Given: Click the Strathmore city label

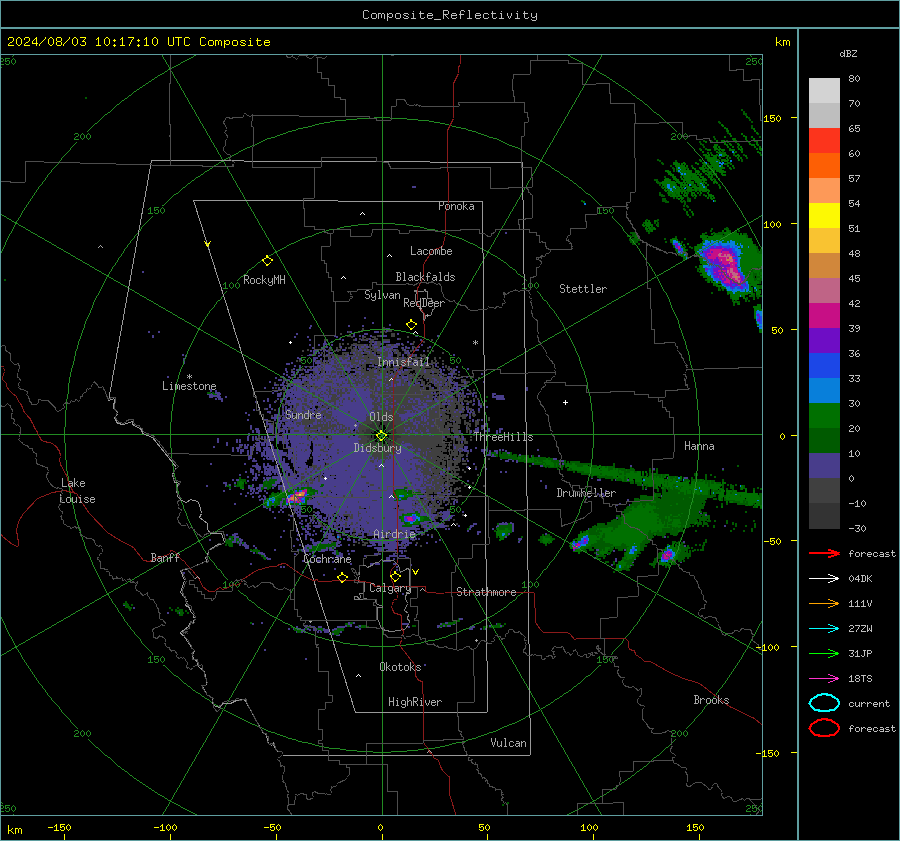Looking at the screenshot, I should coord(486,592).
